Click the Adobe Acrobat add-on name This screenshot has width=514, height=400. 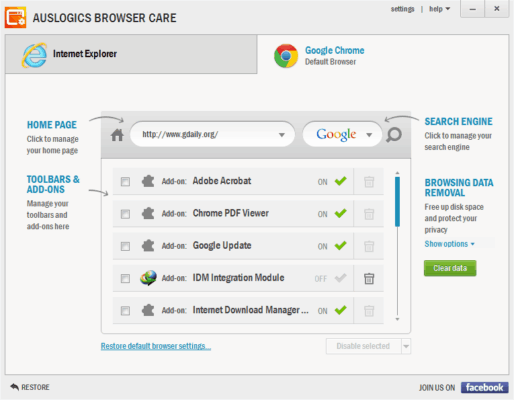click(x=222, y=181)
